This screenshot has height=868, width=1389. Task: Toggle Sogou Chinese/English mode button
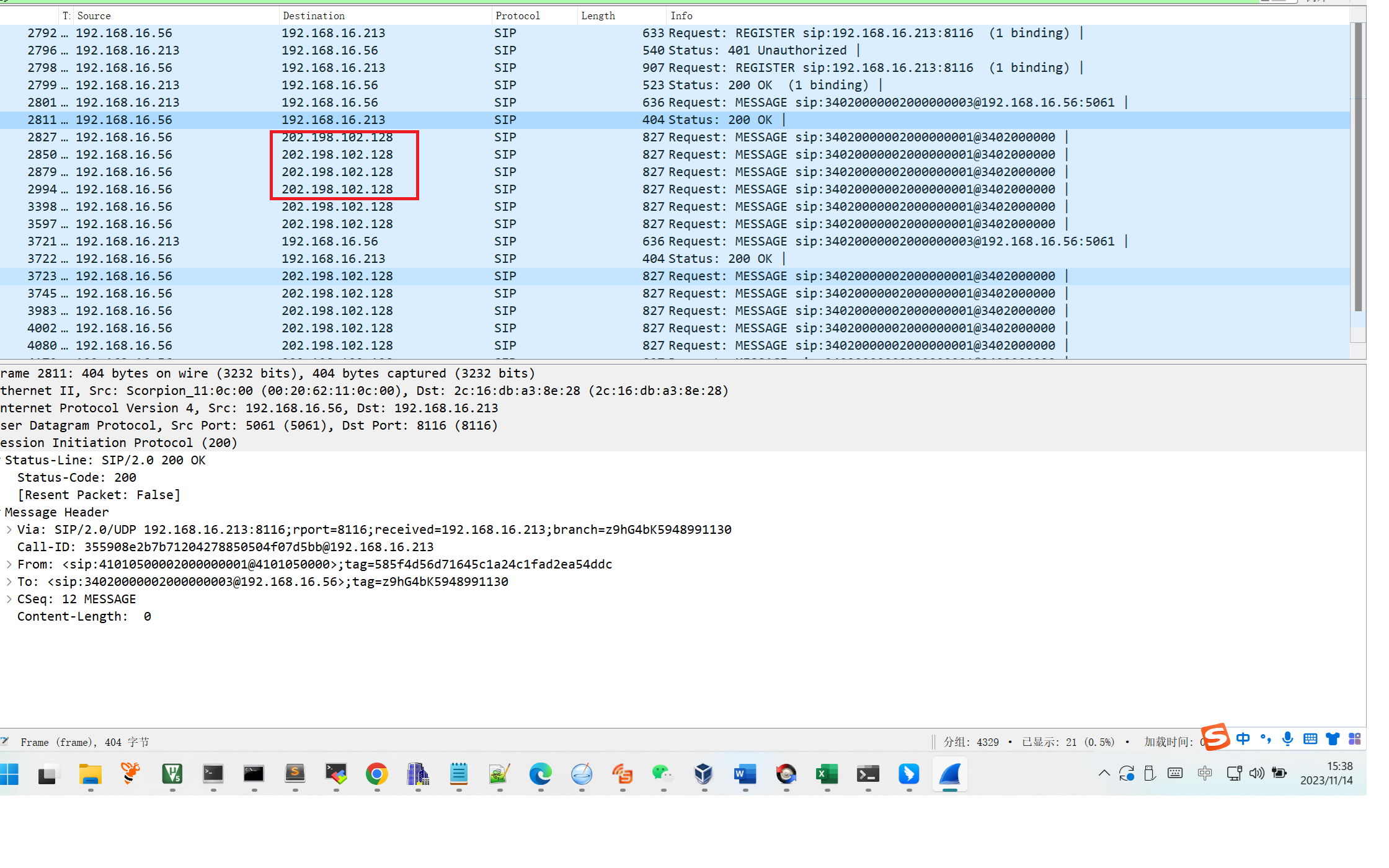coord(1243,738)
